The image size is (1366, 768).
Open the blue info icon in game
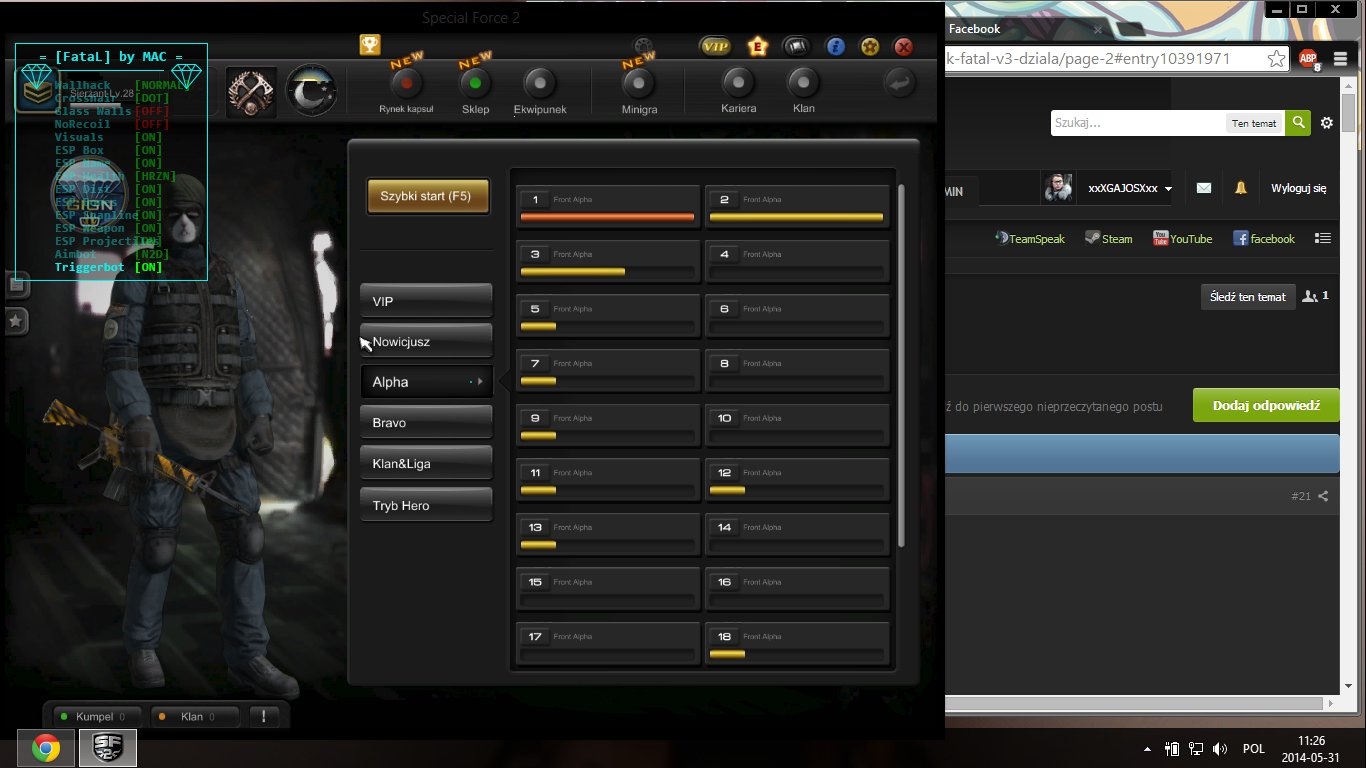835,46
